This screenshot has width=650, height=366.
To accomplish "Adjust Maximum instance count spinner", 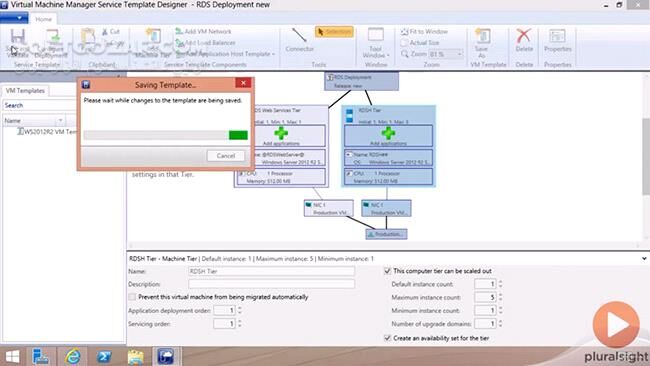I will (x=500, y=297).
